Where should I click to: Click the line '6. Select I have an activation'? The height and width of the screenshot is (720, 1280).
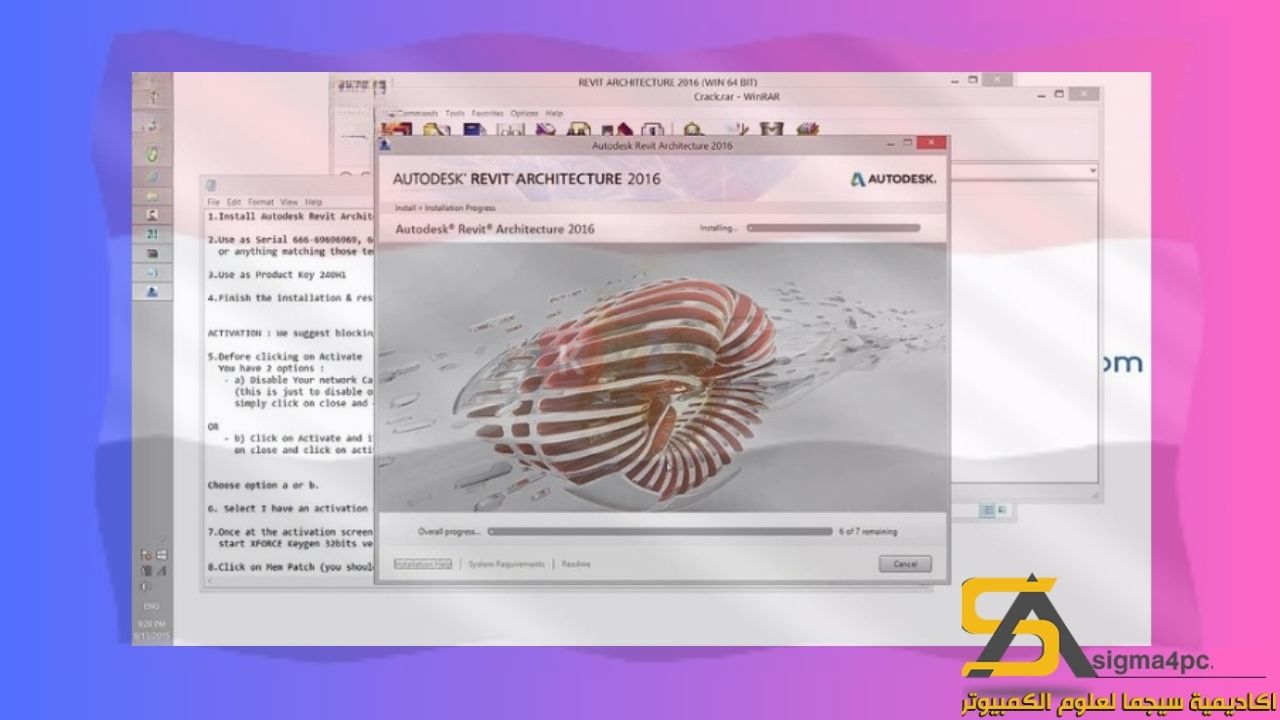pyautogui.click(x=290, y=509)
